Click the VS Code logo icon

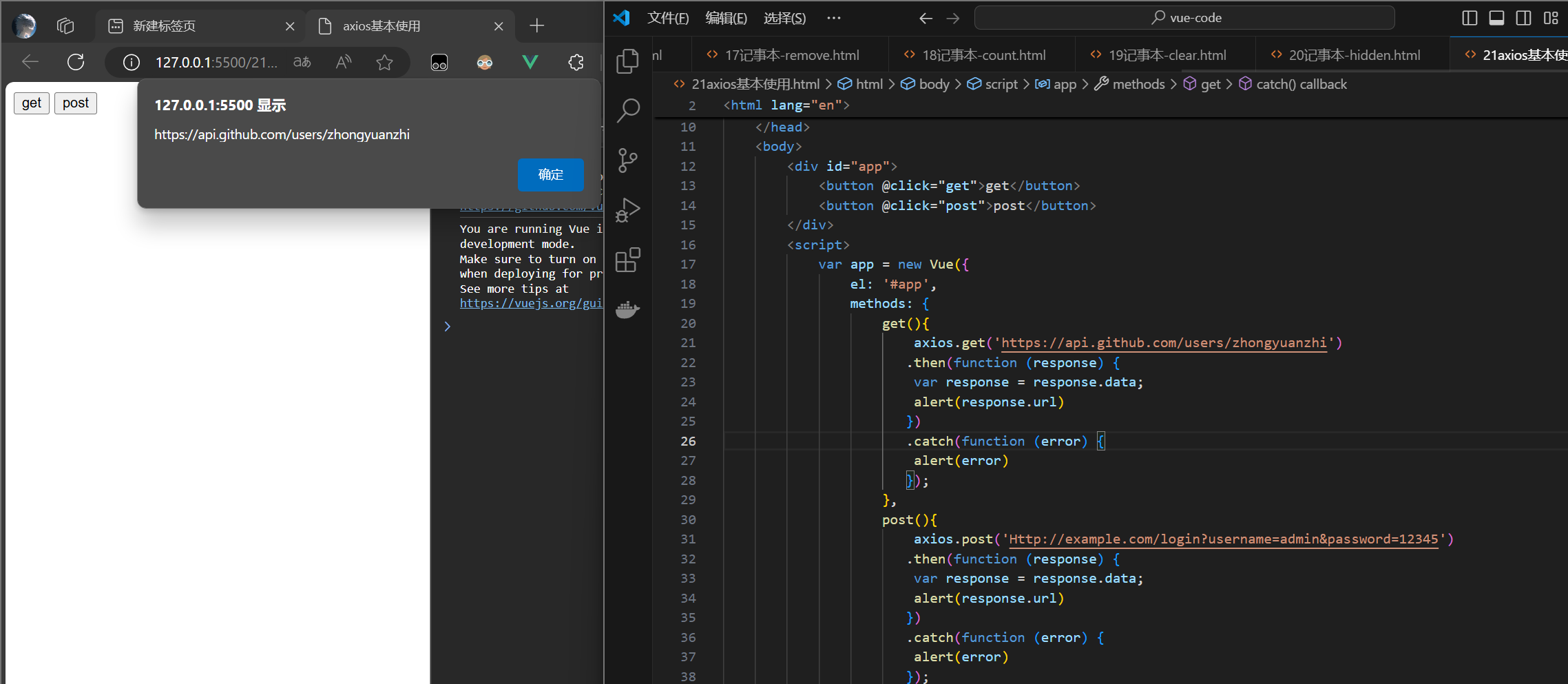click(x=622, y=18)
